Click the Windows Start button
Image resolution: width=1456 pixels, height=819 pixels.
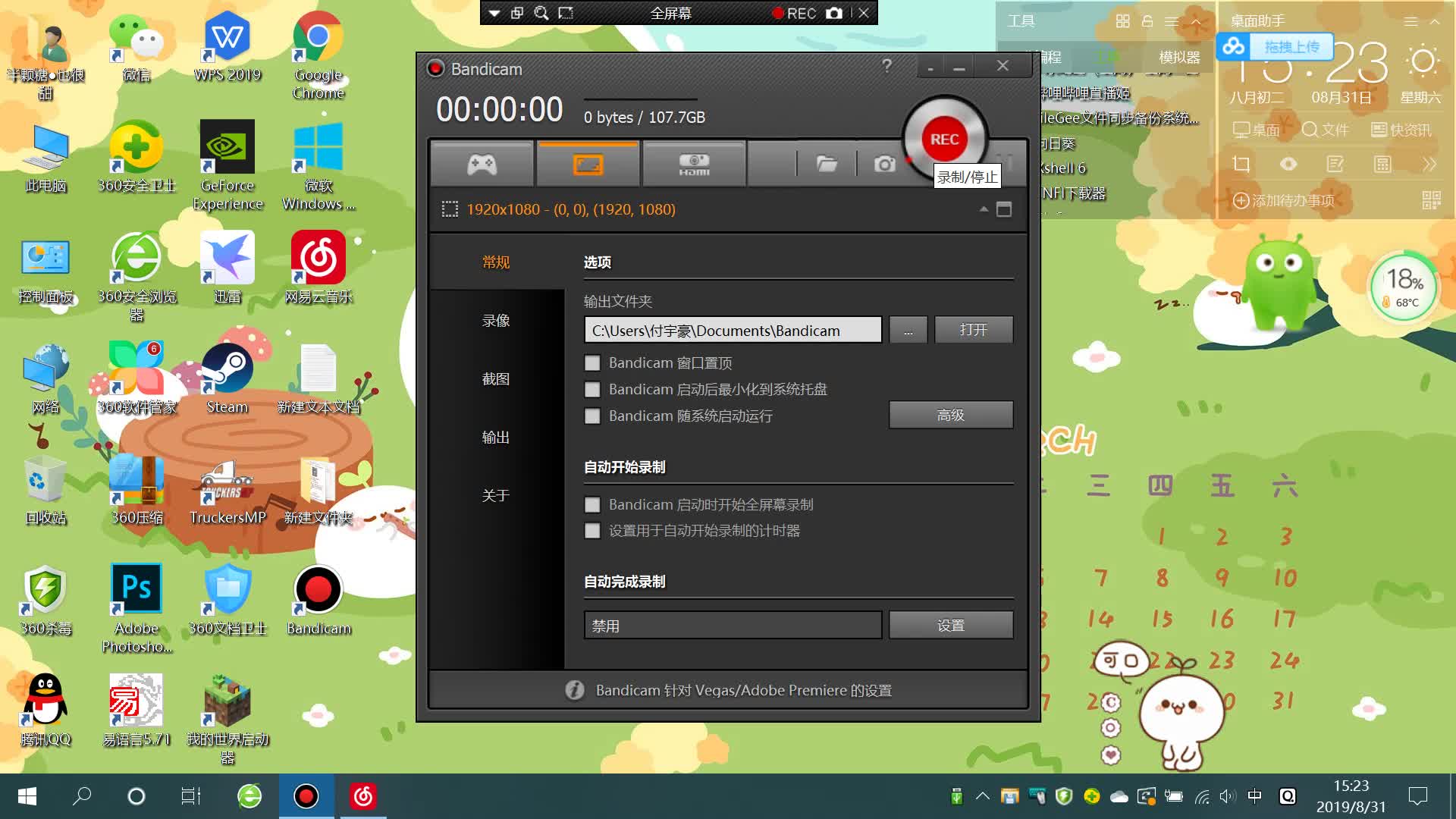click(27, 796)
